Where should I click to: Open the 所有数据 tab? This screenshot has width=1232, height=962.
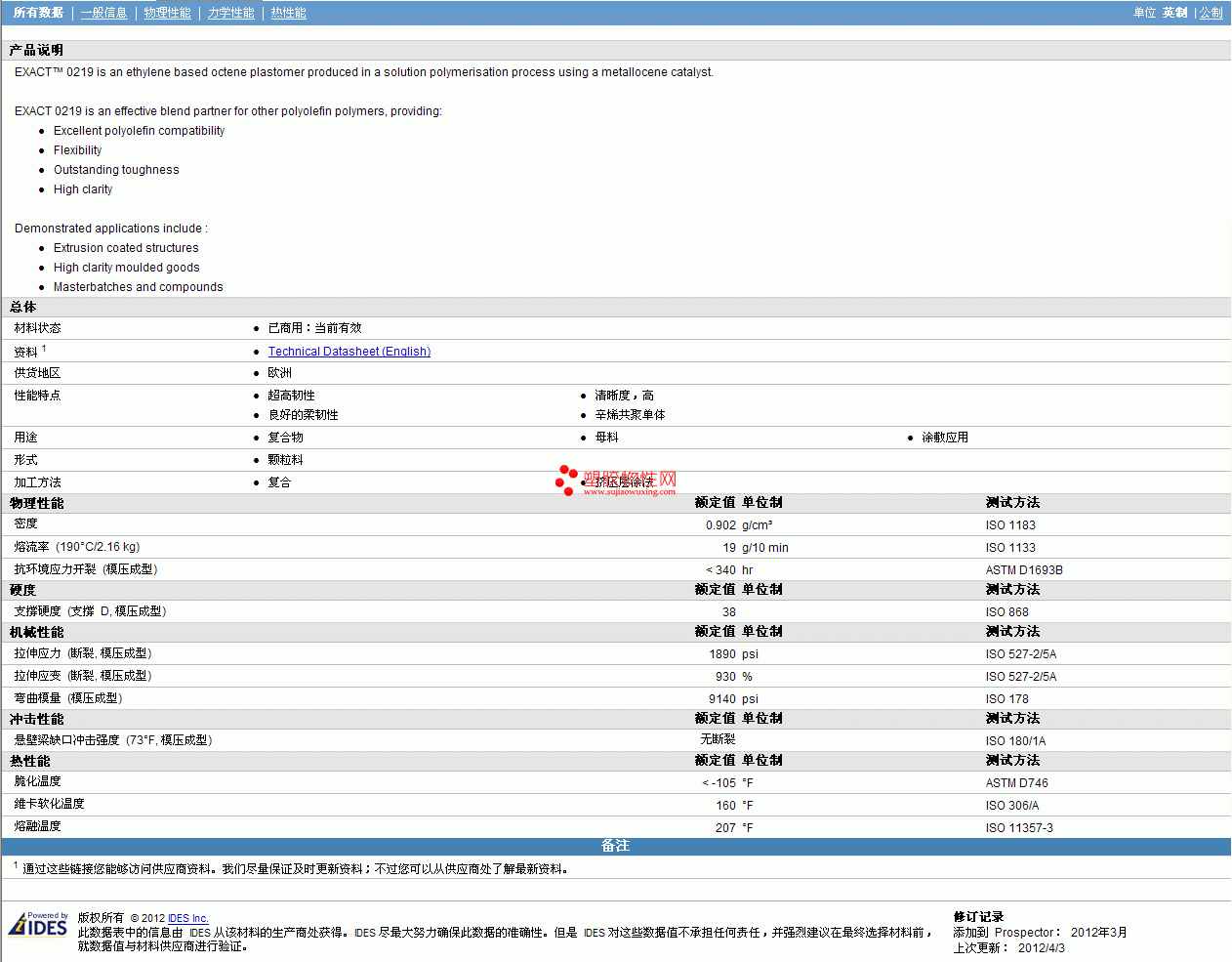click(x=38, y=13)
